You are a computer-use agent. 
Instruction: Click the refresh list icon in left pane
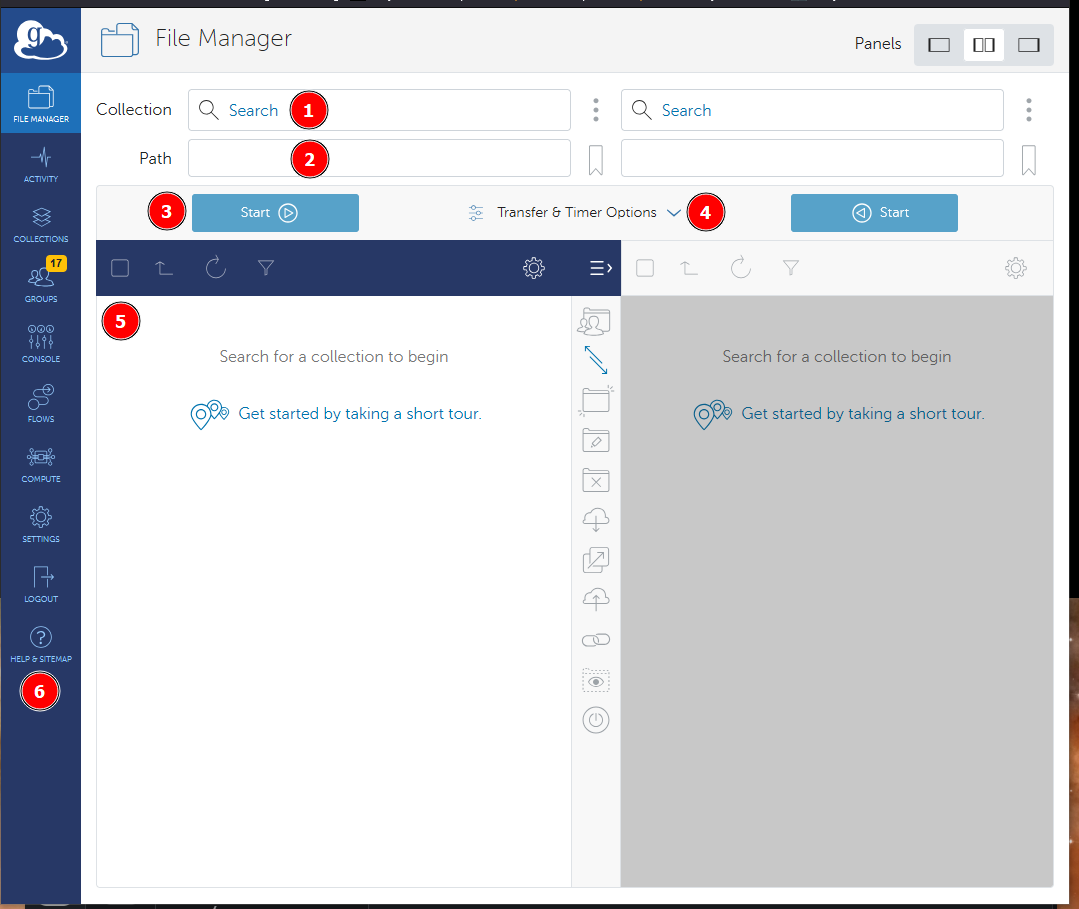(216, 268)
